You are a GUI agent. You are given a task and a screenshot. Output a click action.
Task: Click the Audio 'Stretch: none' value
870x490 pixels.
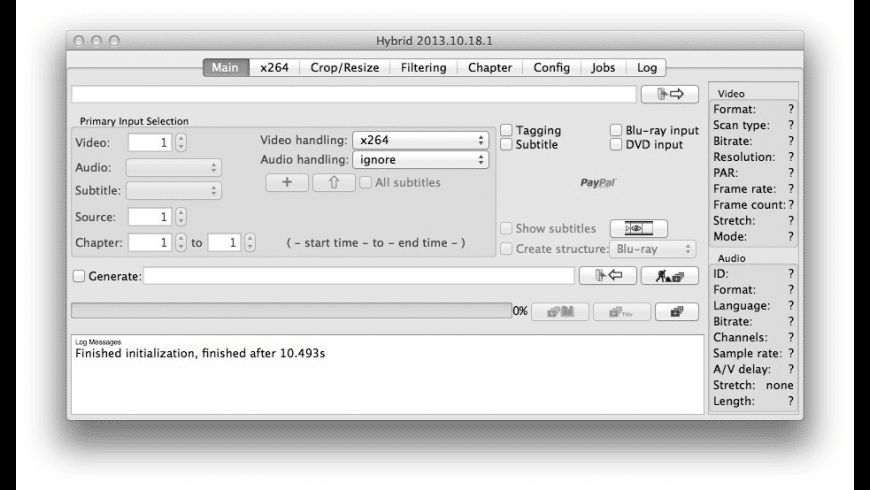tap(779, 385)
